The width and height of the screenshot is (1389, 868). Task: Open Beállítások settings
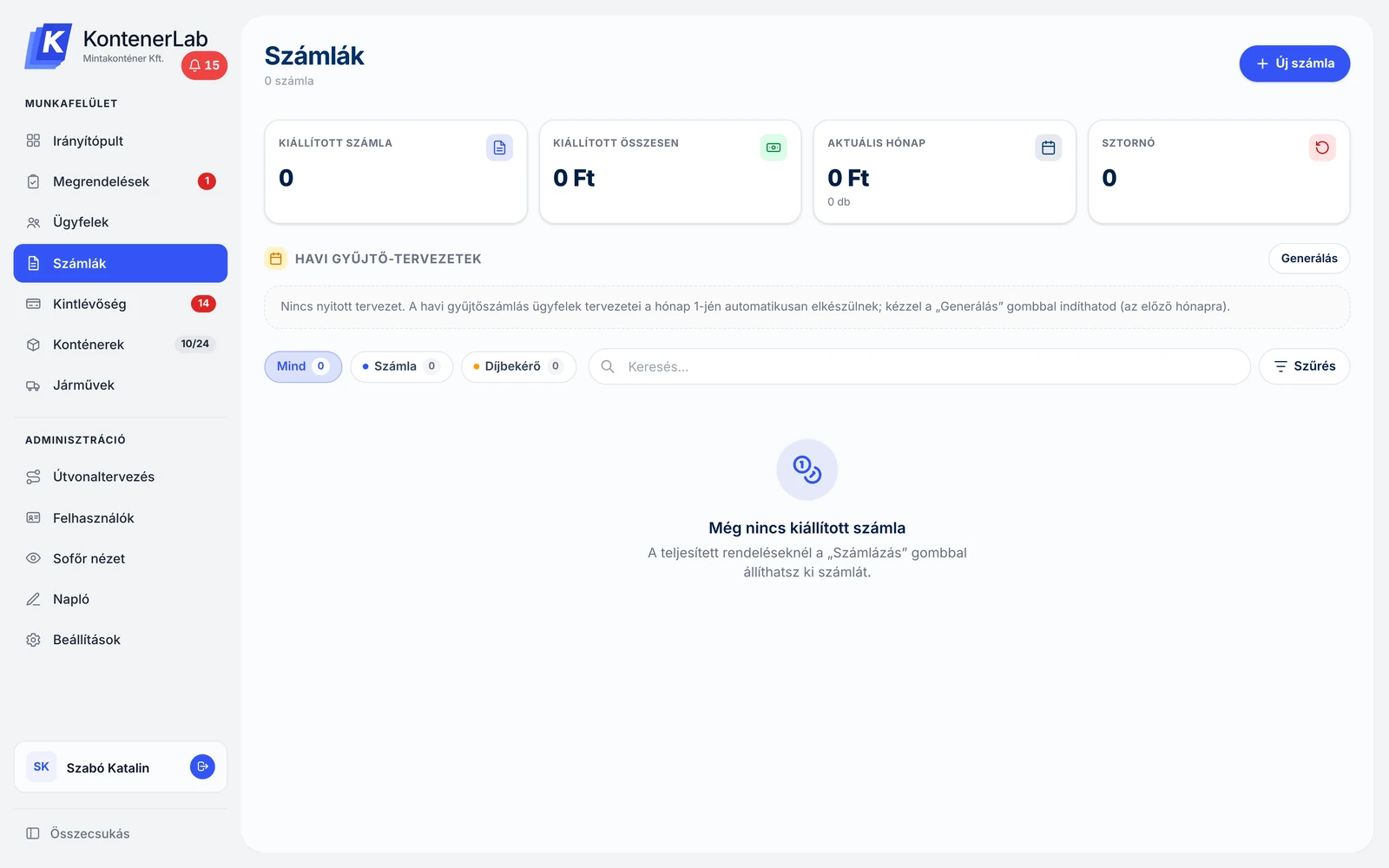click(x=121, y=640)
